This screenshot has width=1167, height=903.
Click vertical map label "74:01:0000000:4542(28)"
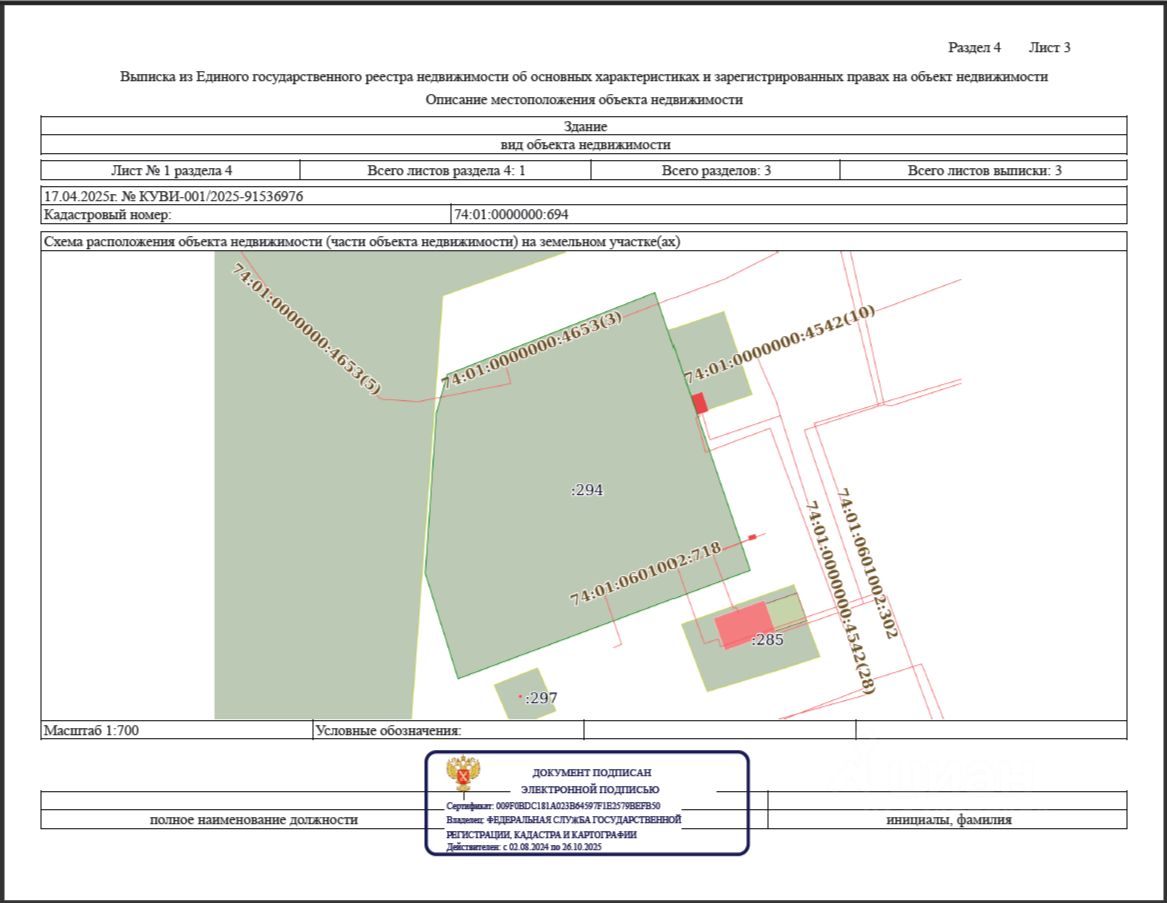click(x=840, y=597)
